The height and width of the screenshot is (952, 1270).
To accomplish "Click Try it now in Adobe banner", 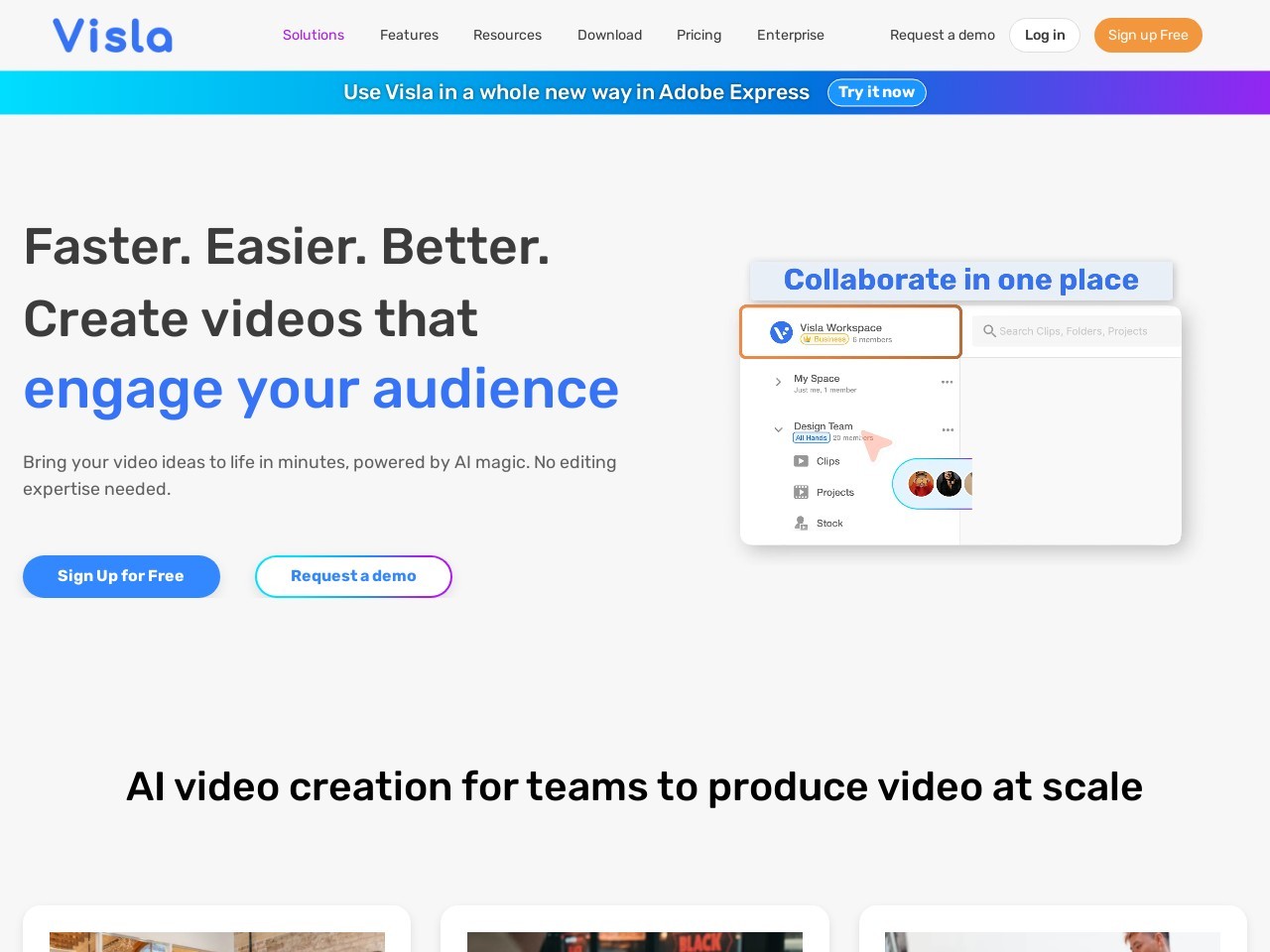I will 876,92.
